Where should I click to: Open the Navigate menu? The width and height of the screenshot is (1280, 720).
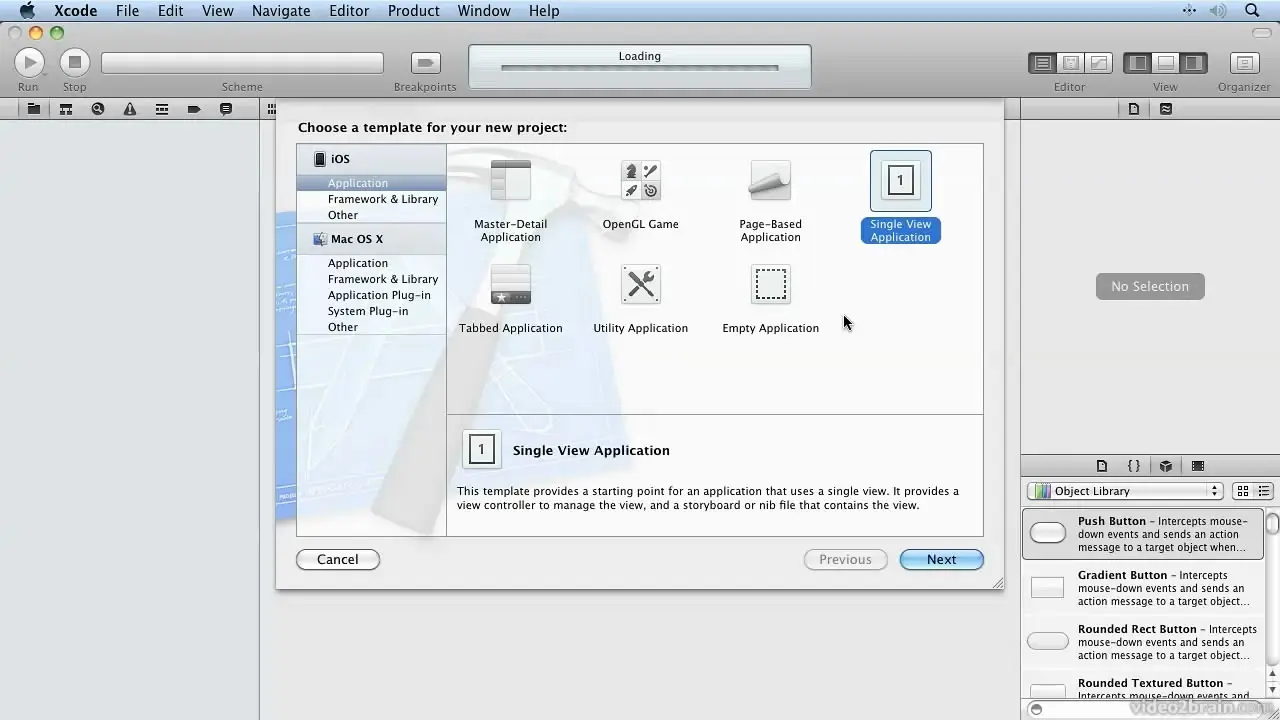[281, 11]
